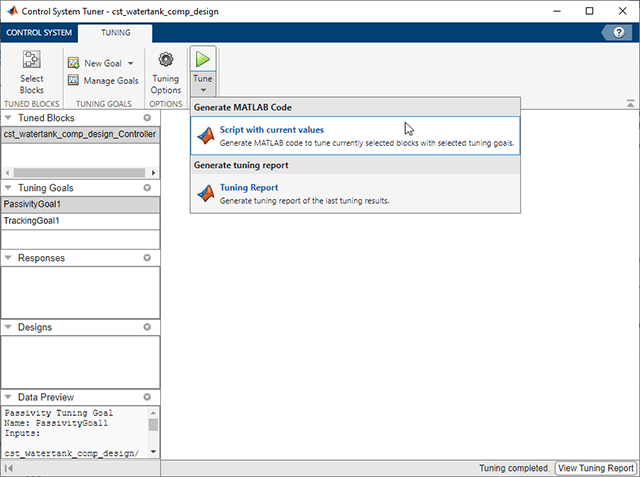
Task: Click the Tuning Report MATLAB icon
Action: tap(206, 193)
